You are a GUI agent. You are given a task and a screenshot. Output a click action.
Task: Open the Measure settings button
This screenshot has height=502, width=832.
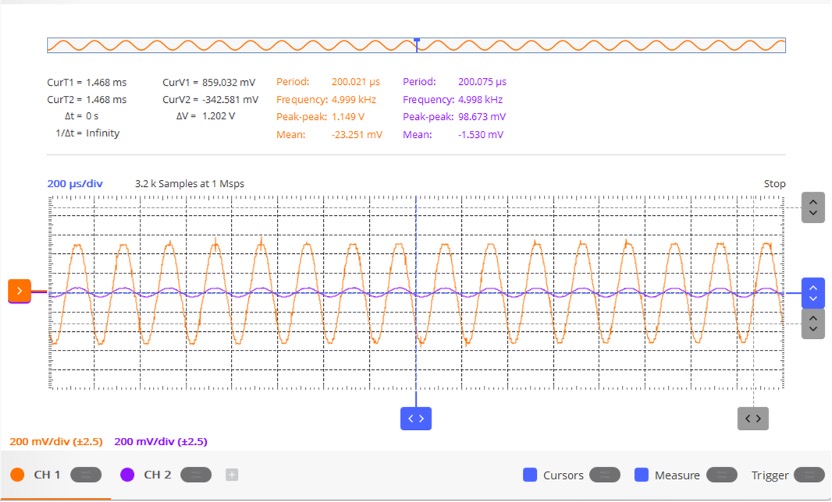[x=722, y=475]
